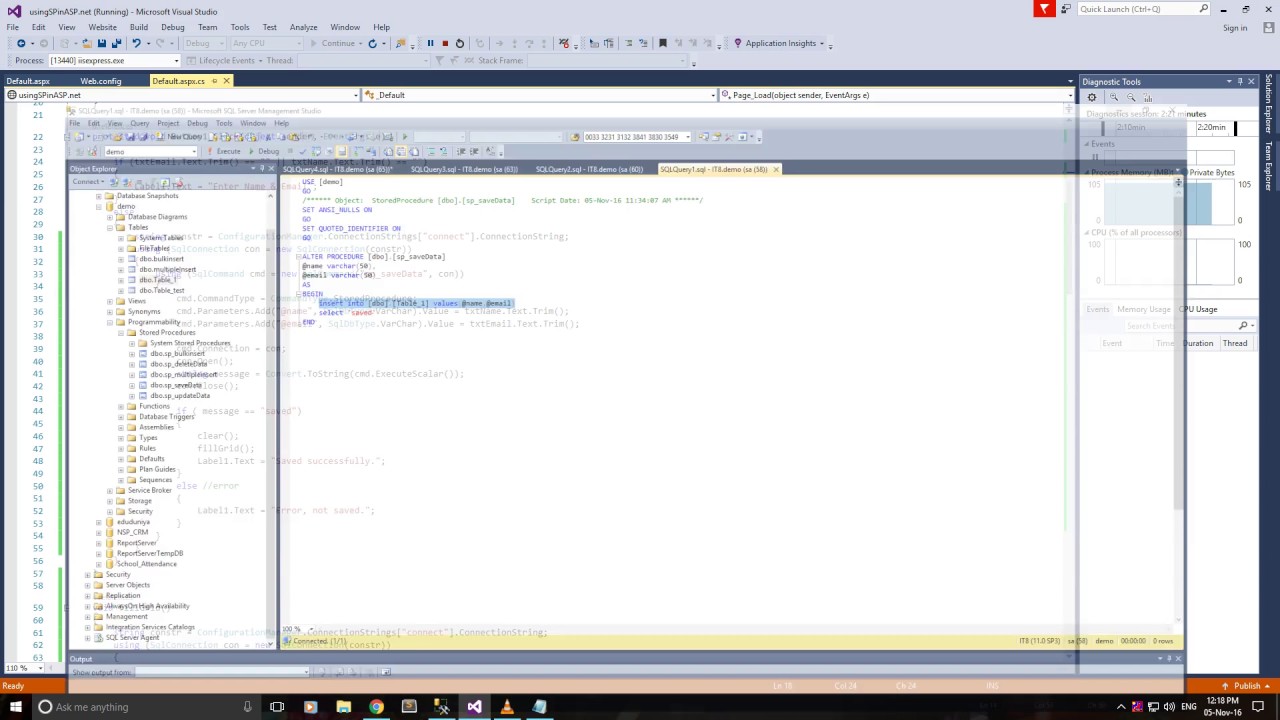The height and width of the screenshot is (720, 1280).
Task: Switch to the Default.aspx tab
Action: click(x=28, y=81)
